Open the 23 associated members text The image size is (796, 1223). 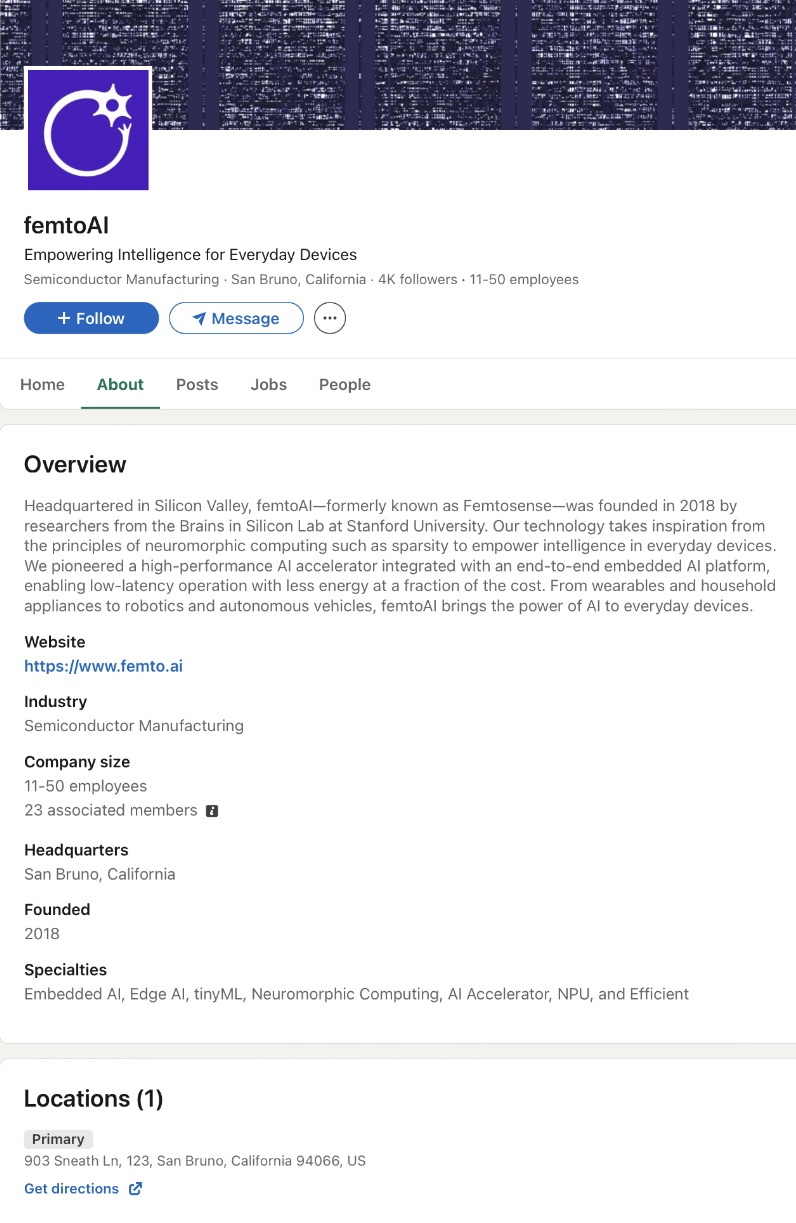110,810
